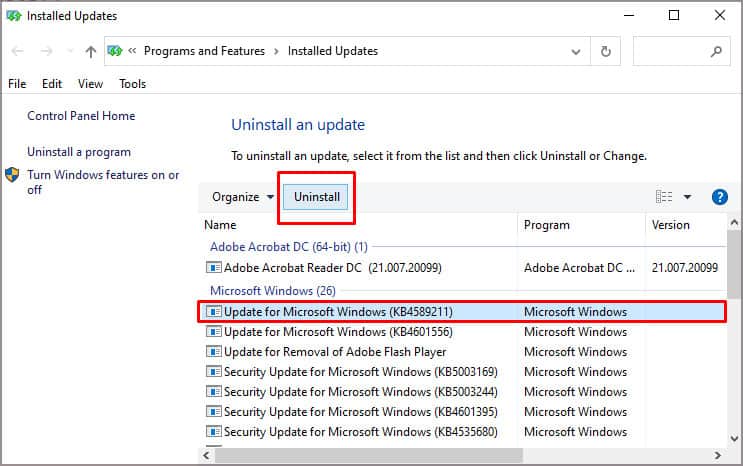Expand the address bar breadcrumb chevrons
Viewport: 743px width, 466px height.
click(132, 50)
